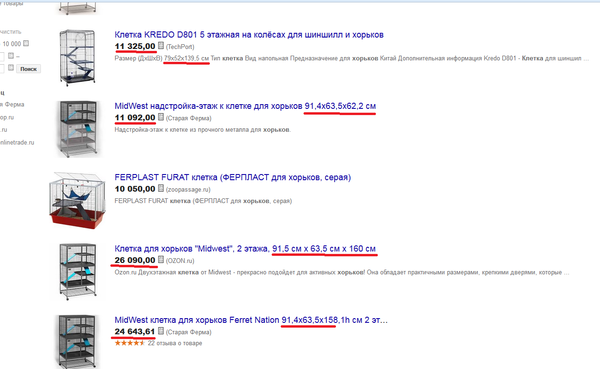Click the small icon beside price 24 643,61
600x369 pixels.
point(161,331)
